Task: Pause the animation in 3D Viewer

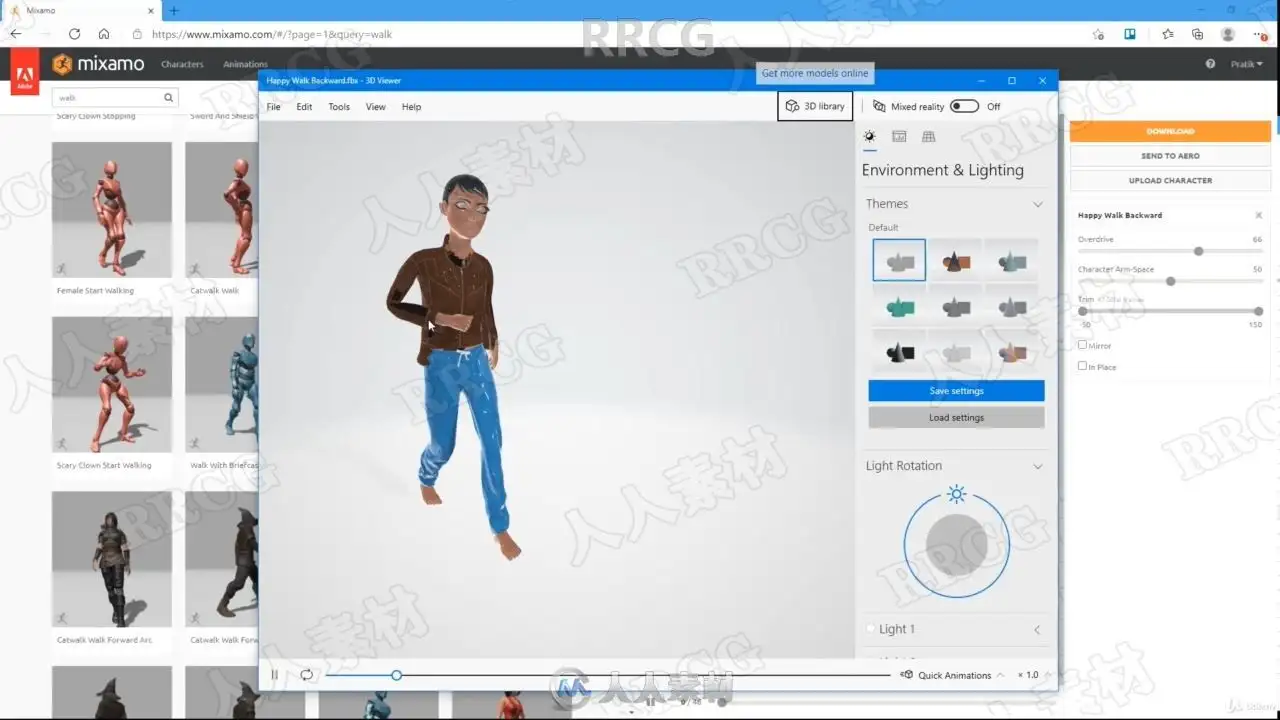Action: pos(274,675)
